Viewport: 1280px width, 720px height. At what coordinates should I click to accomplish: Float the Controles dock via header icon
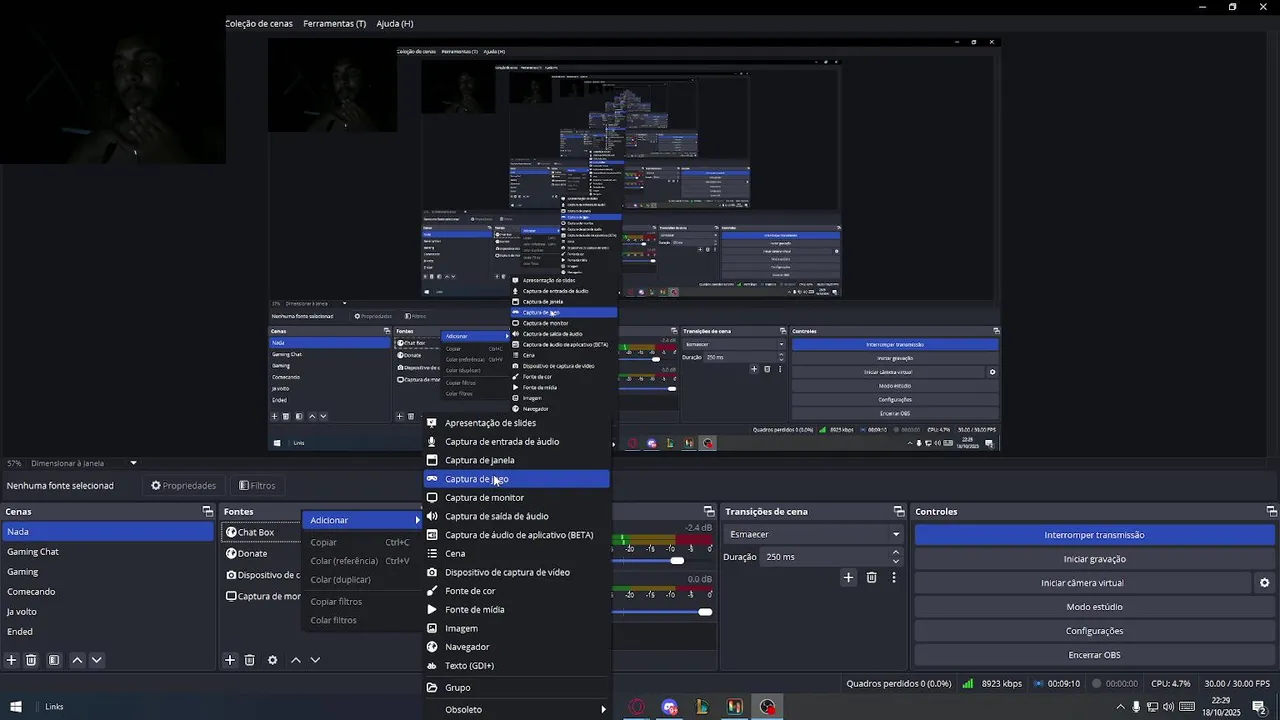click(x=1271, y=512)
